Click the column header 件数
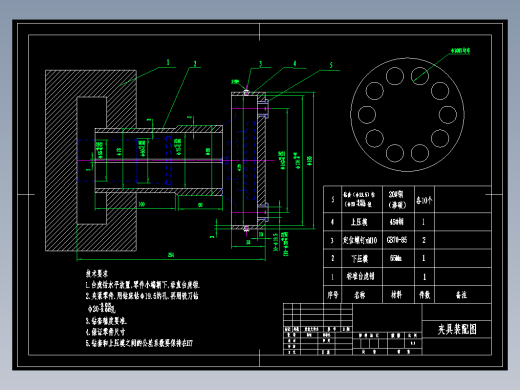The image size is (520, 390). (424, 295)
